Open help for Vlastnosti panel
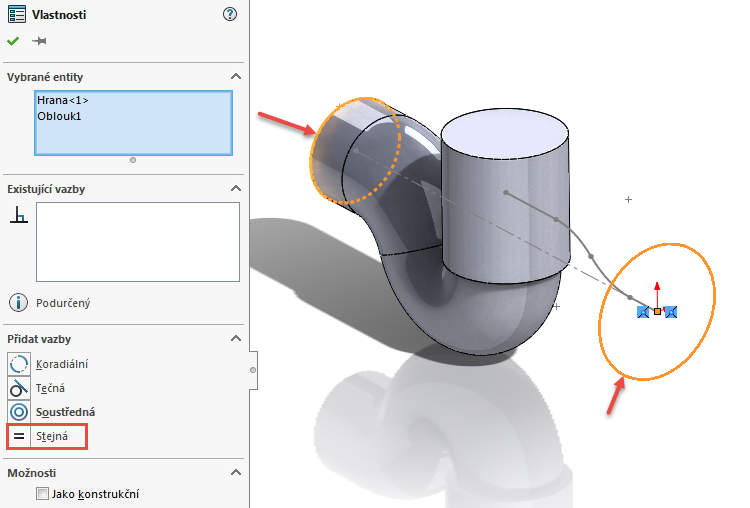This screenshot has width=750, height=508. [230, 14]
